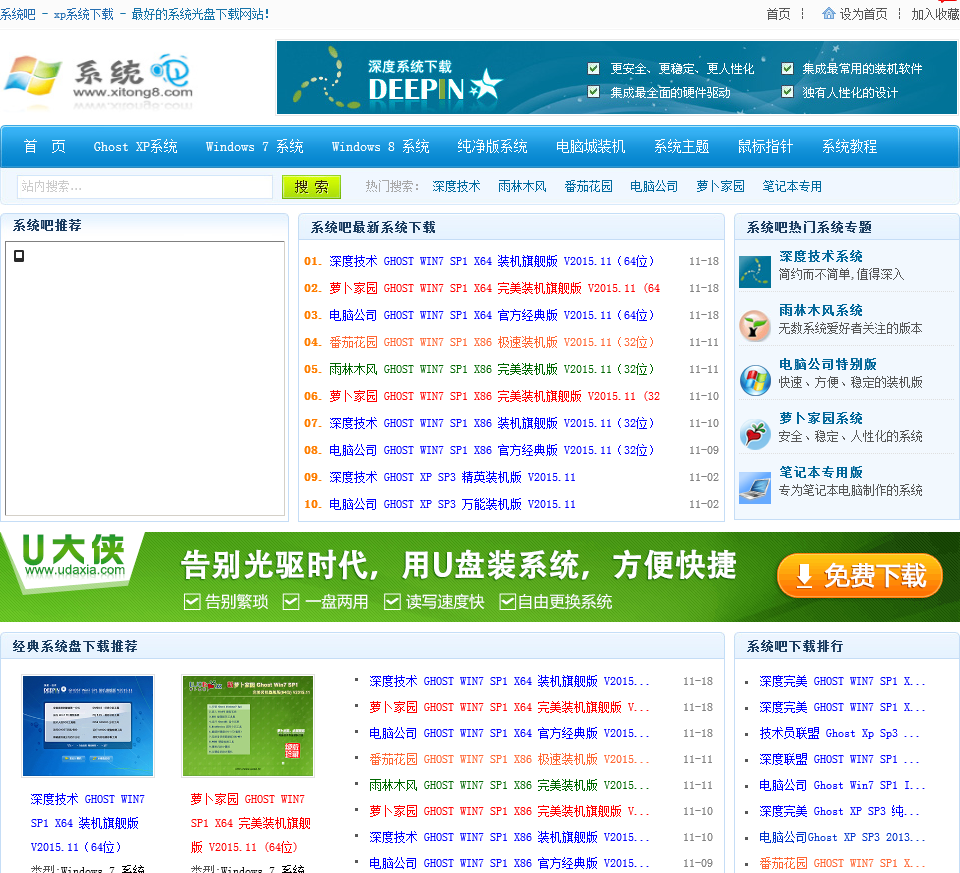Open 萝卜家园 GHOST WIN7 caption under green thumbnail

coord(250,823)
